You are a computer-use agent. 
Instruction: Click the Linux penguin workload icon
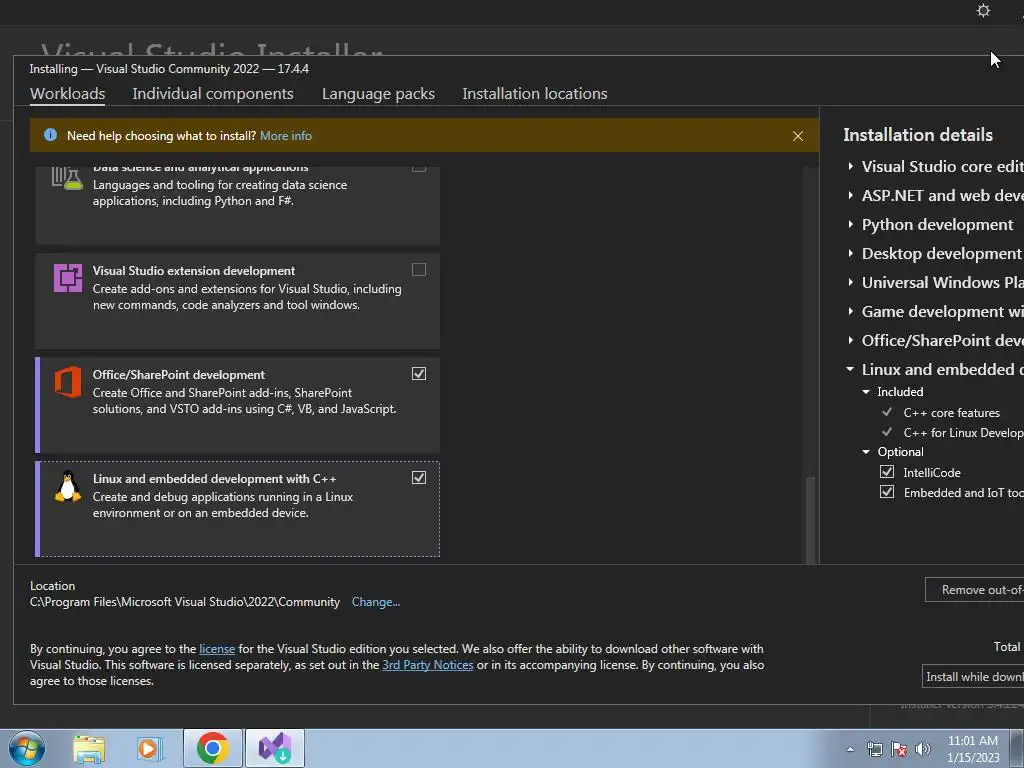tap(68, 487)
